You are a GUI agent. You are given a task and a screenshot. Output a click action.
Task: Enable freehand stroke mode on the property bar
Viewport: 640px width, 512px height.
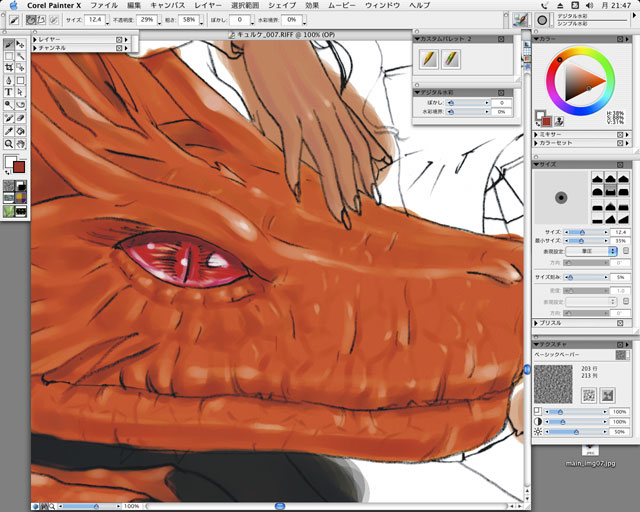click(x=31, y=20)
